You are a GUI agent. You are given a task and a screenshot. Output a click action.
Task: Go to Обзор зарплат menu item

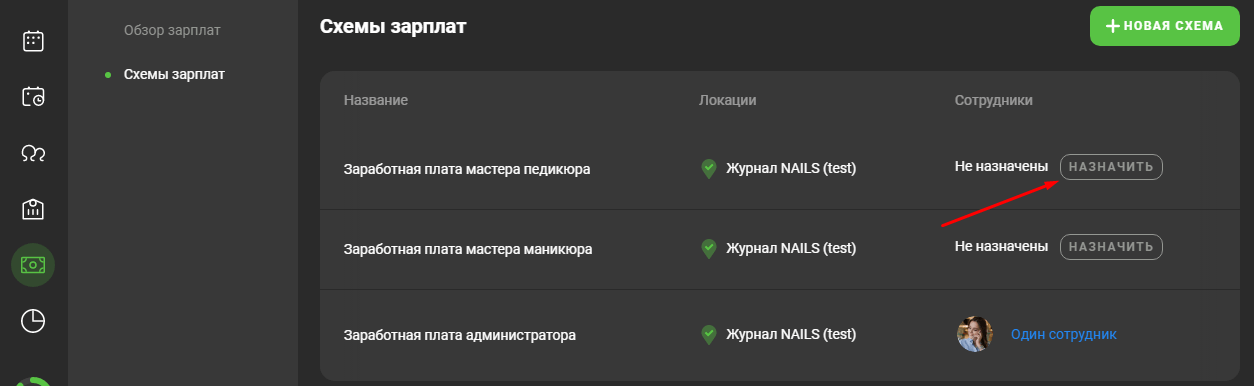pyautogui.click(x=172, y=30)
